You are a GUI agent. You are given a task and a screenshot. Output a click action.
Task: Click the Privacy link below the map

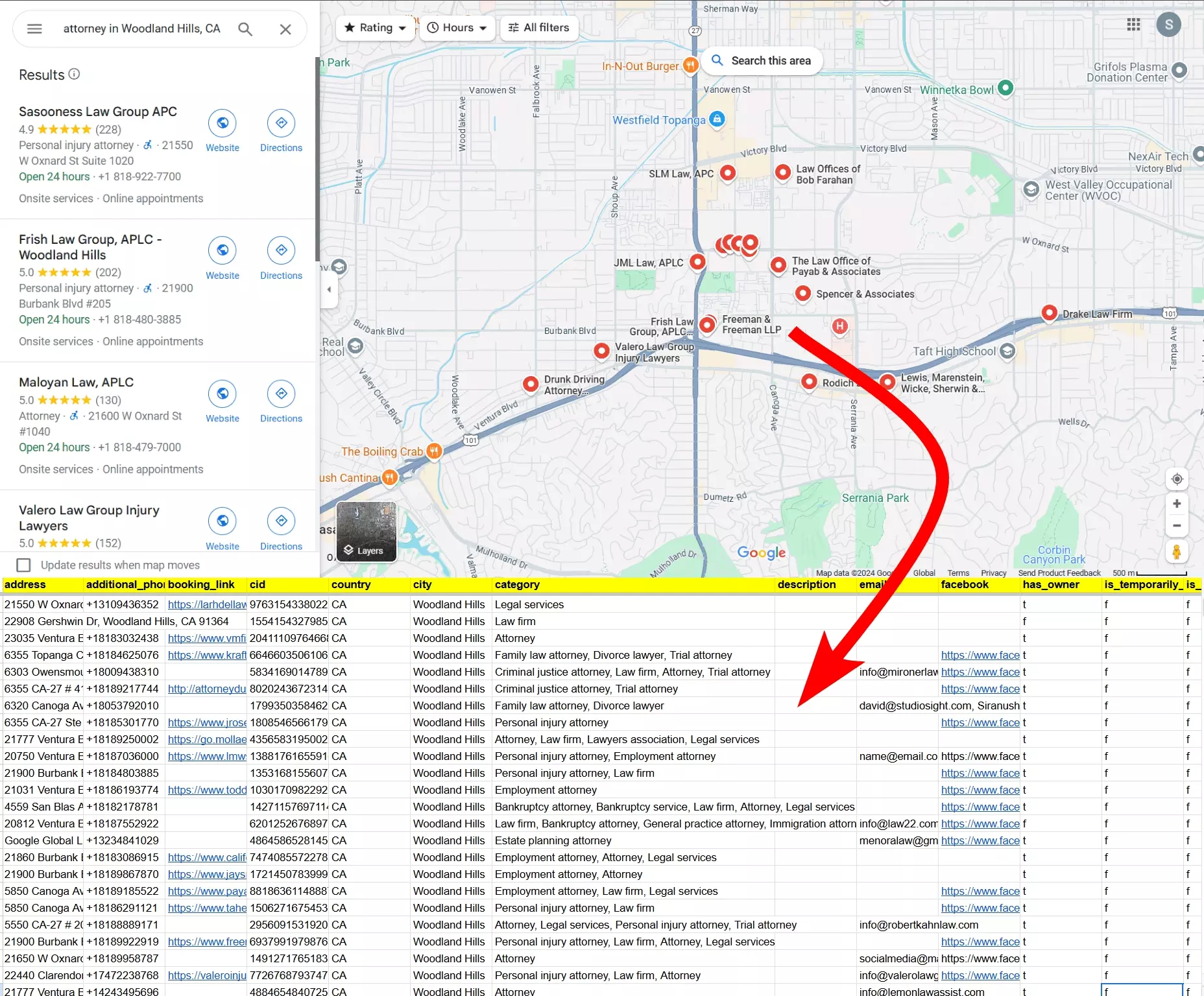point(993,573)
